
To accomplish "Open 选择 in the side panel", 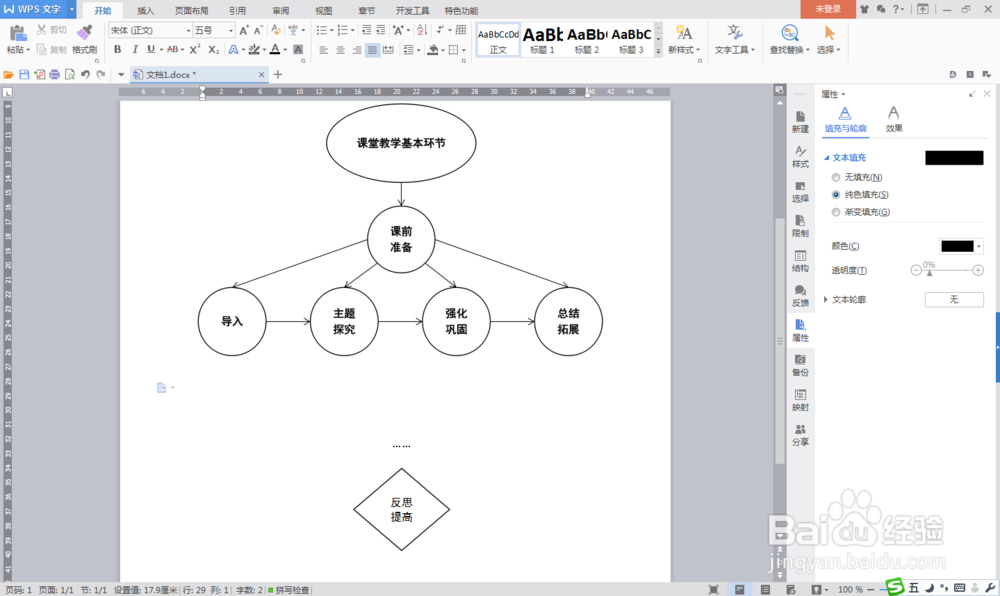I will (800, 191).
